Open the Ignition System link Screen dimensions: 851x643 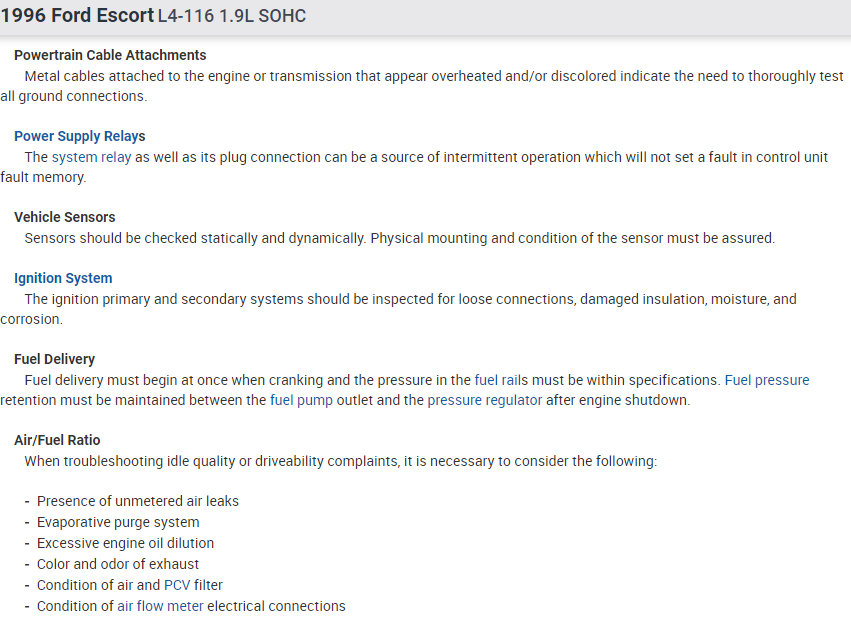(x=63, y=278)
